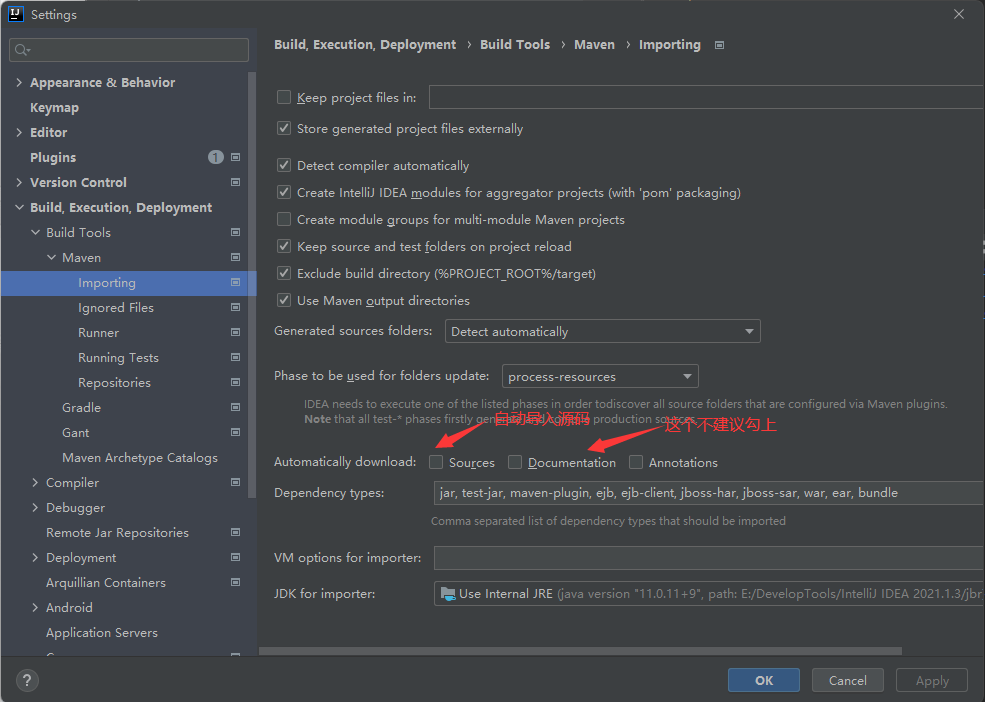This screenshot has width=985, height=702.
Task: Enable automatic download of Sources
Action: [x=436, y=462]
